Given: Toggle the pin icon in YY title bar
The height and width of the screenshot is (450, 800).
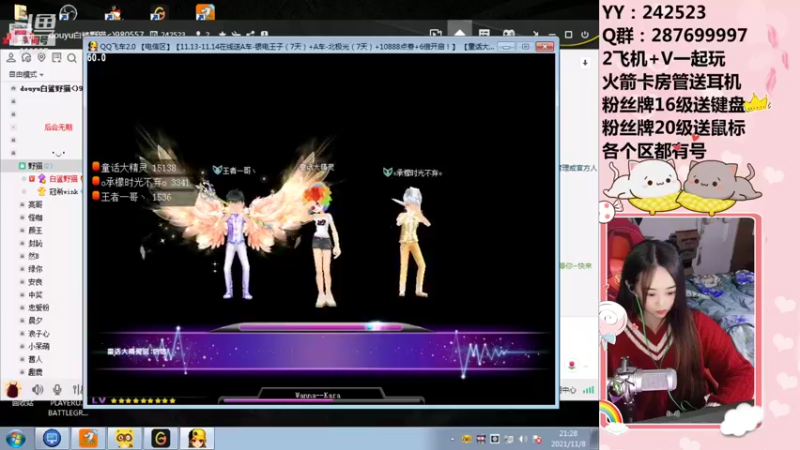Looking at the screenshot, I should [x=535, y=35].
